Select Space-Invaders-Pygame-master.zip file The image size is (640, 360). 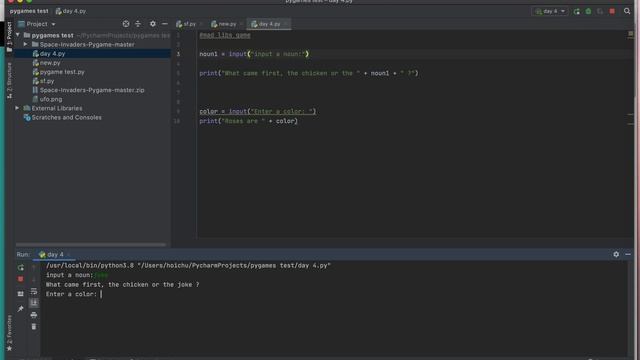tap(92, 90)
